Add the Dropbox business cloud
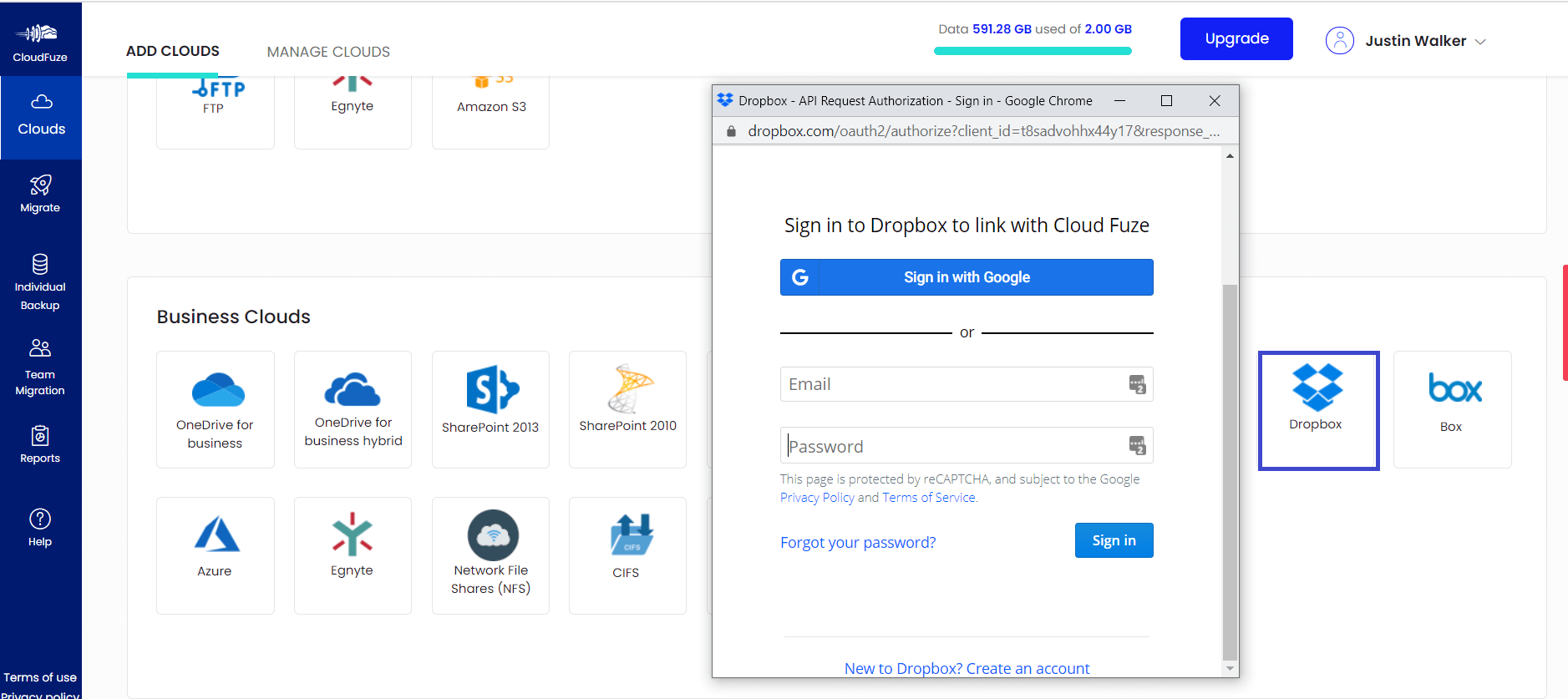 [x=1318, y=410]
